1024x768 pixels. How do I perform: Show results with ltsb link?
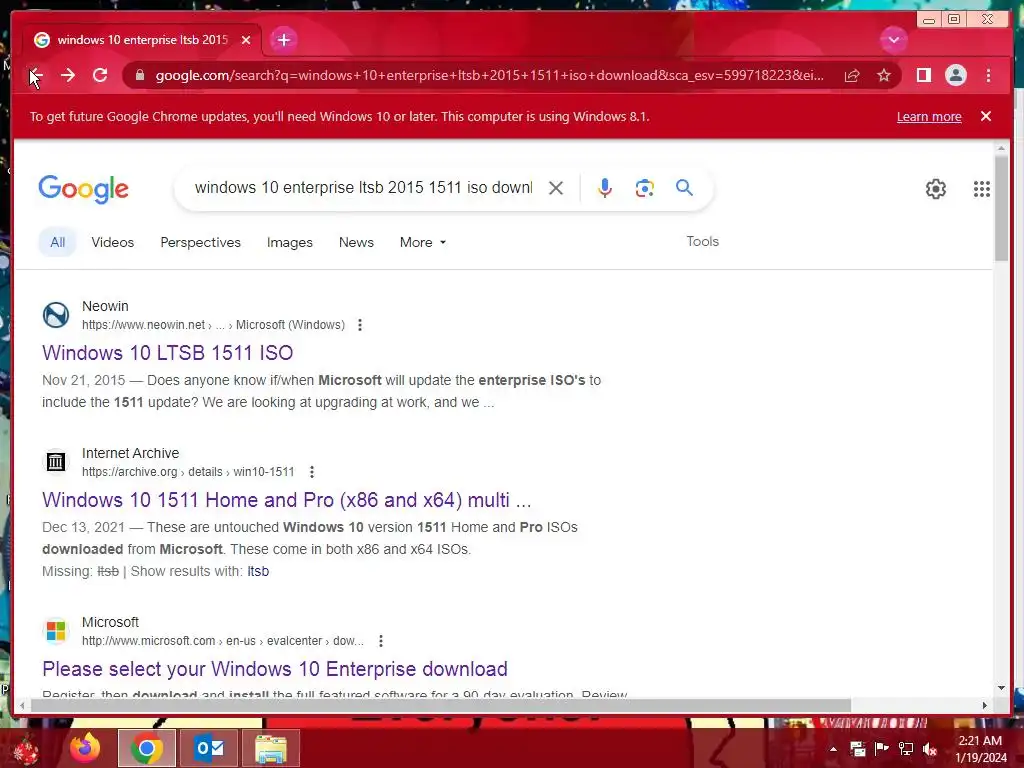point(258,571)
